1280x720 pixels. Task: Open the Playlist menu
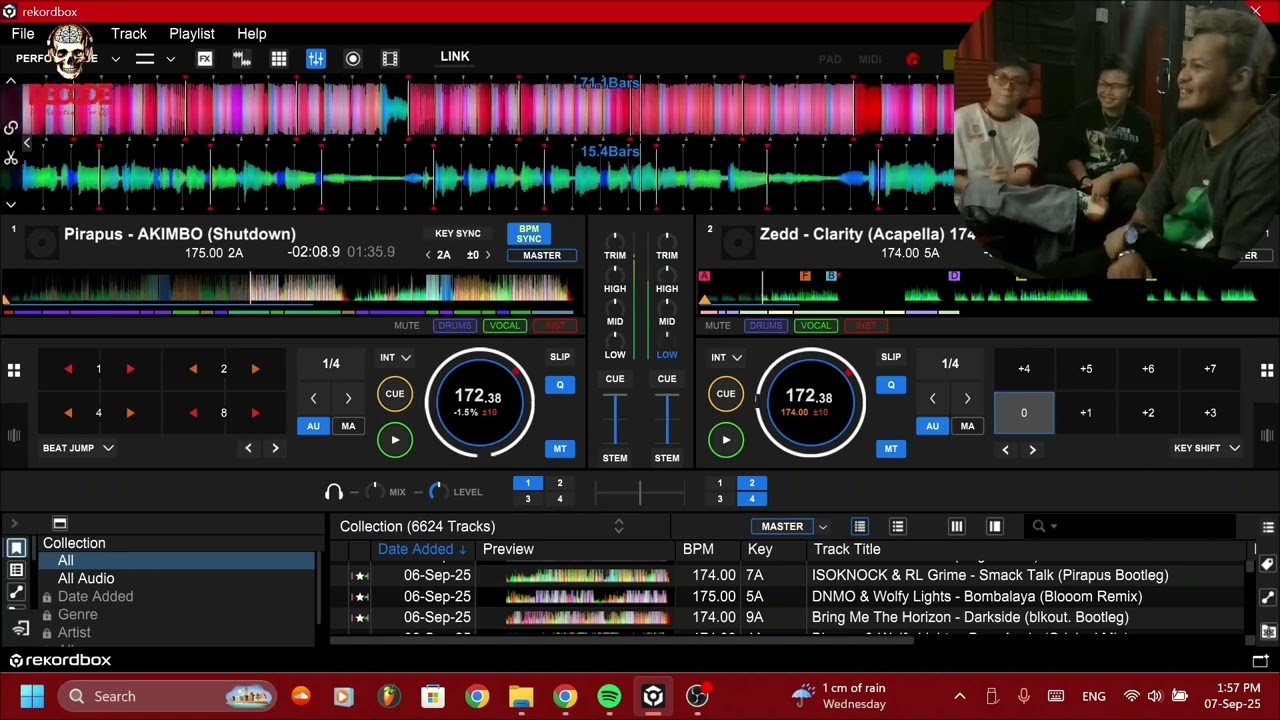[x=192, y=34]
